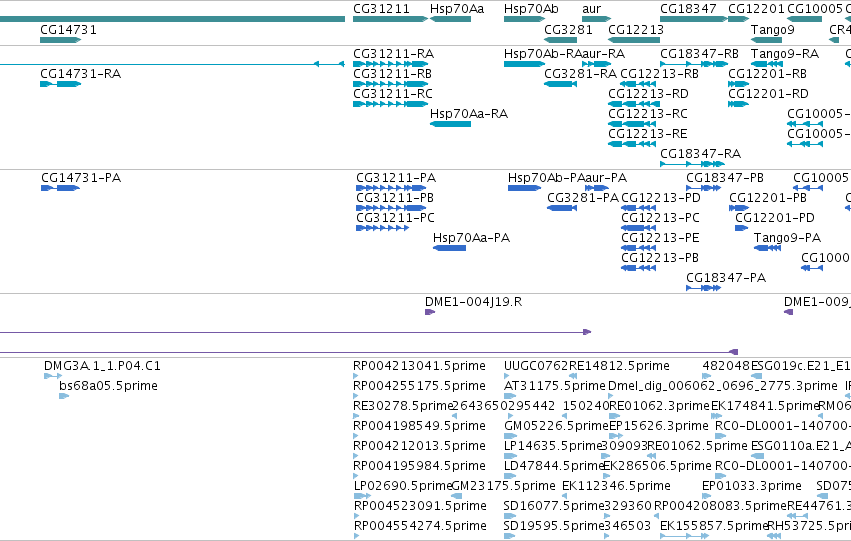This screenshot has width=851, height=541.
Task: Select EST EK112346.5prime
Action: tap(564, 496)
